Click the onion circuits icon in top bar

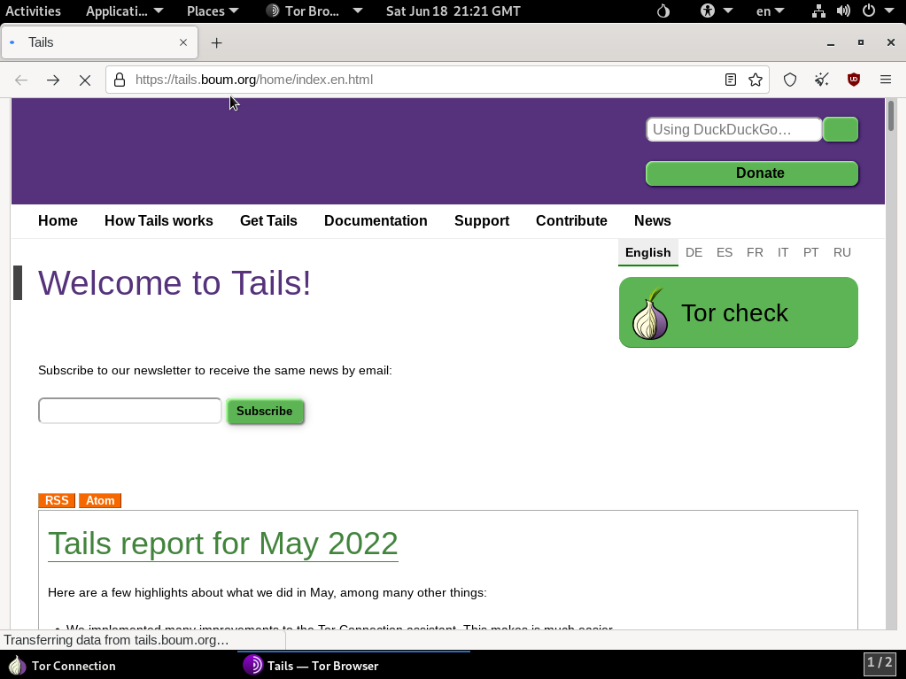663,11
